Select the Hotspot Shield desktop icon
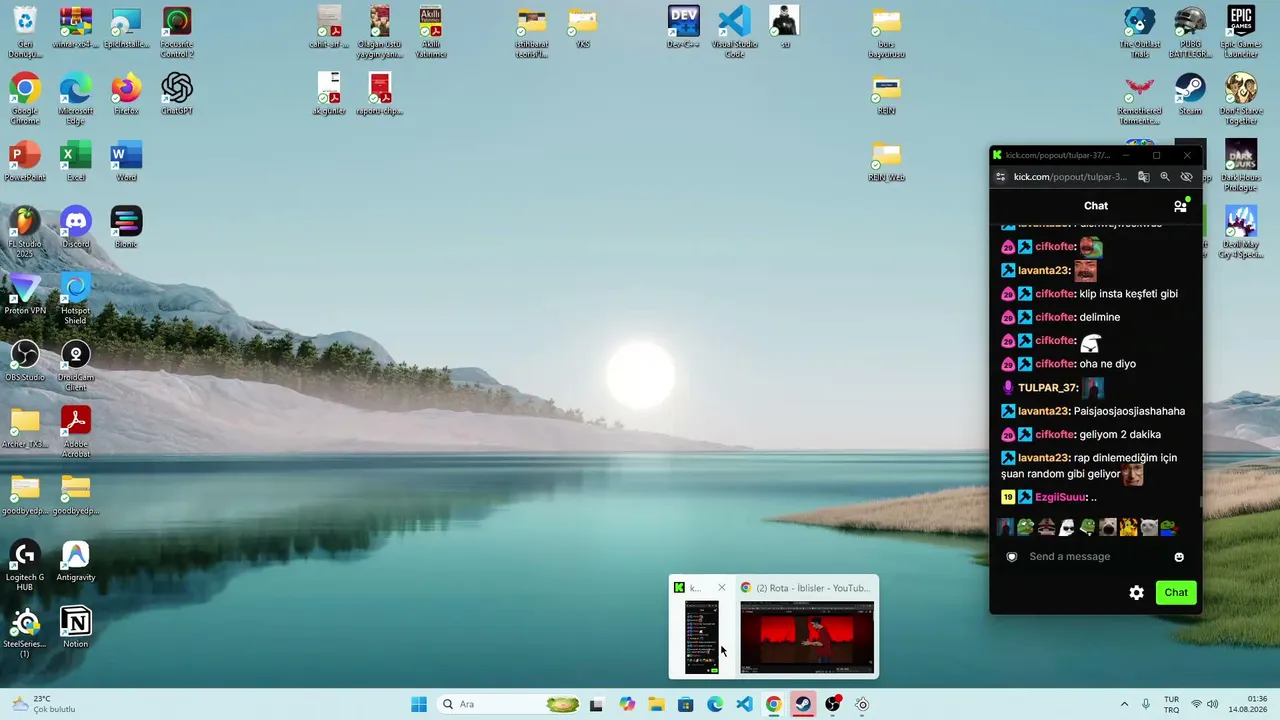1280x720 pixels. [x=75, y=299]
